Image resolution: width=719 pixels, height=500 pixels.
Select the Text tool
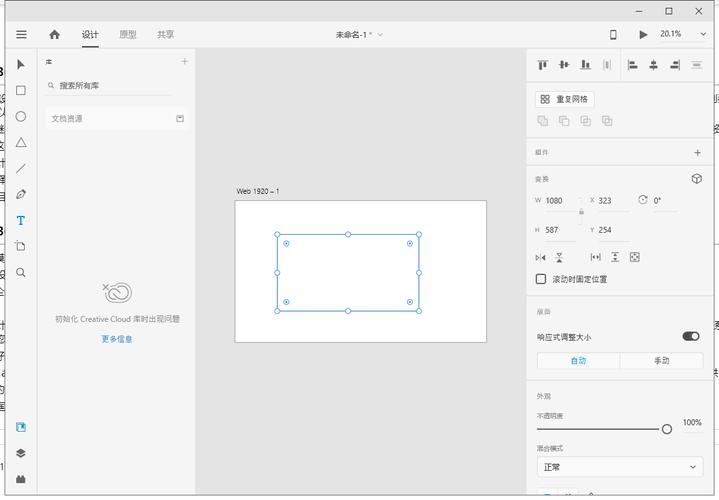21,220
